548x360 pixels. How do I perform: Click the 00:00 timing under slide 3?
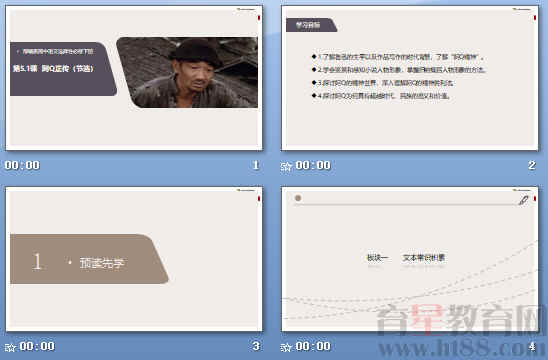tap(37, 346)
